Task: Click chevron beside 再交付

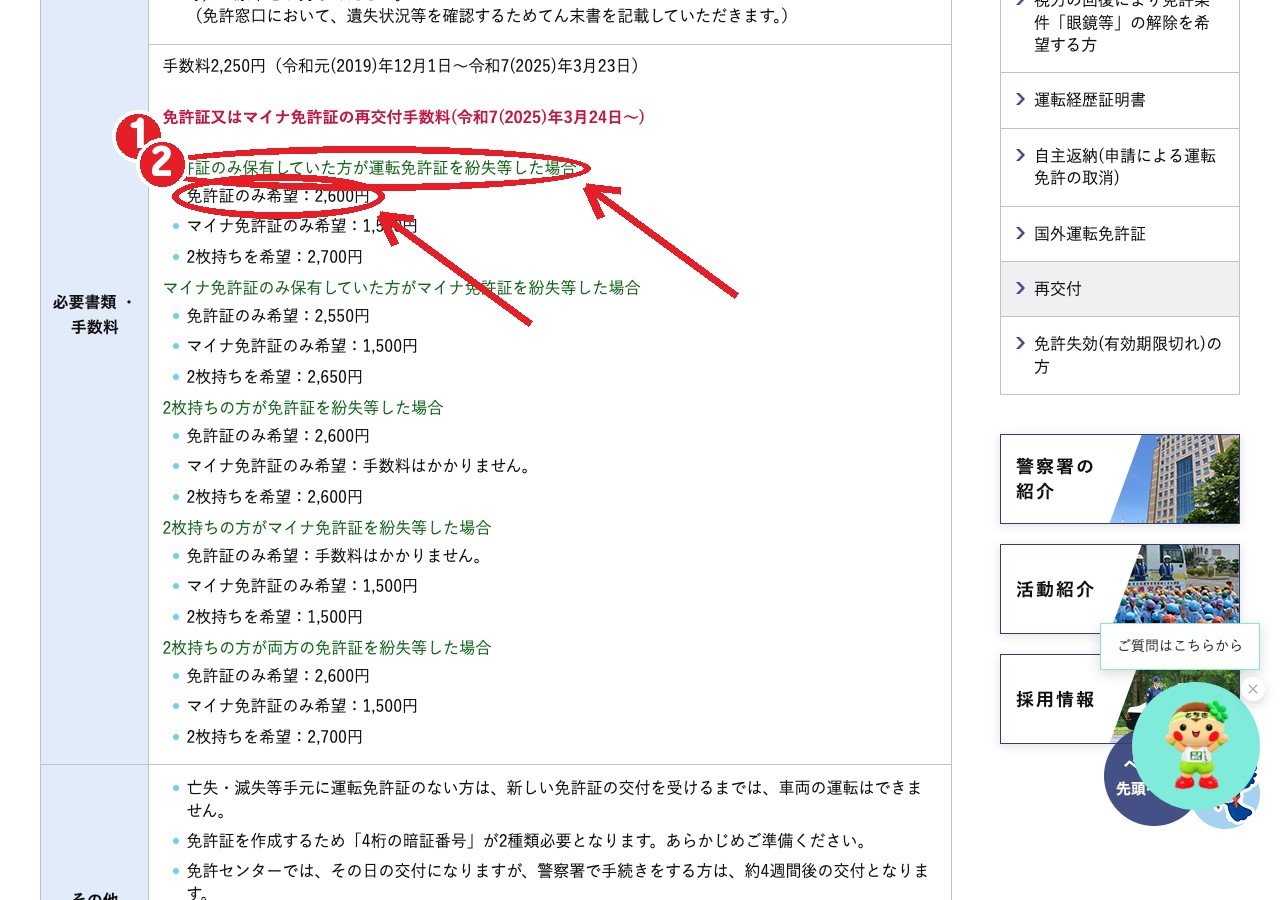Action: coord(1020,288)
